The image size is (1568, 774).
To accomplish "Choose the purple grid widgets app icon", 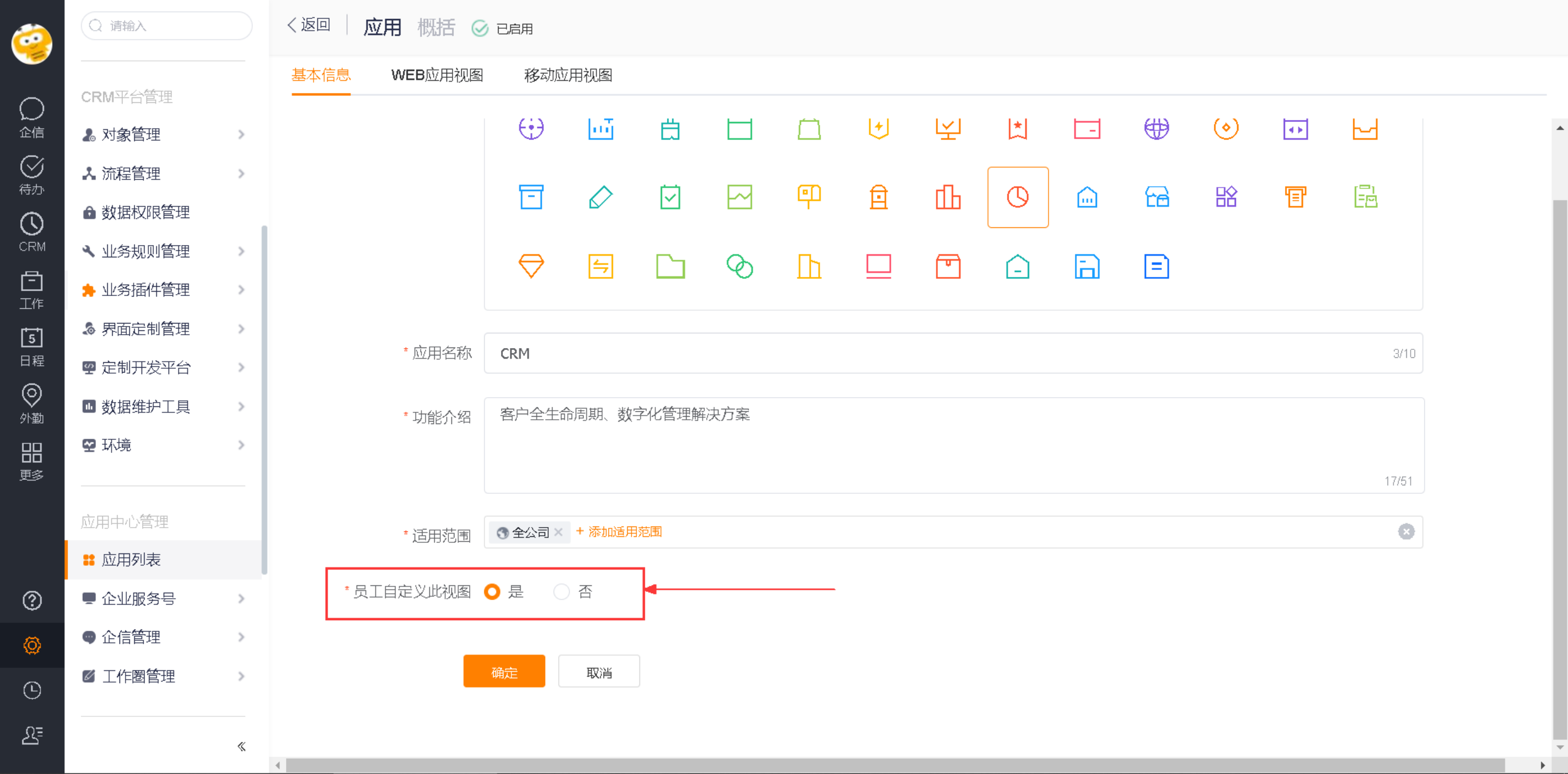I will coord(1226,197).
